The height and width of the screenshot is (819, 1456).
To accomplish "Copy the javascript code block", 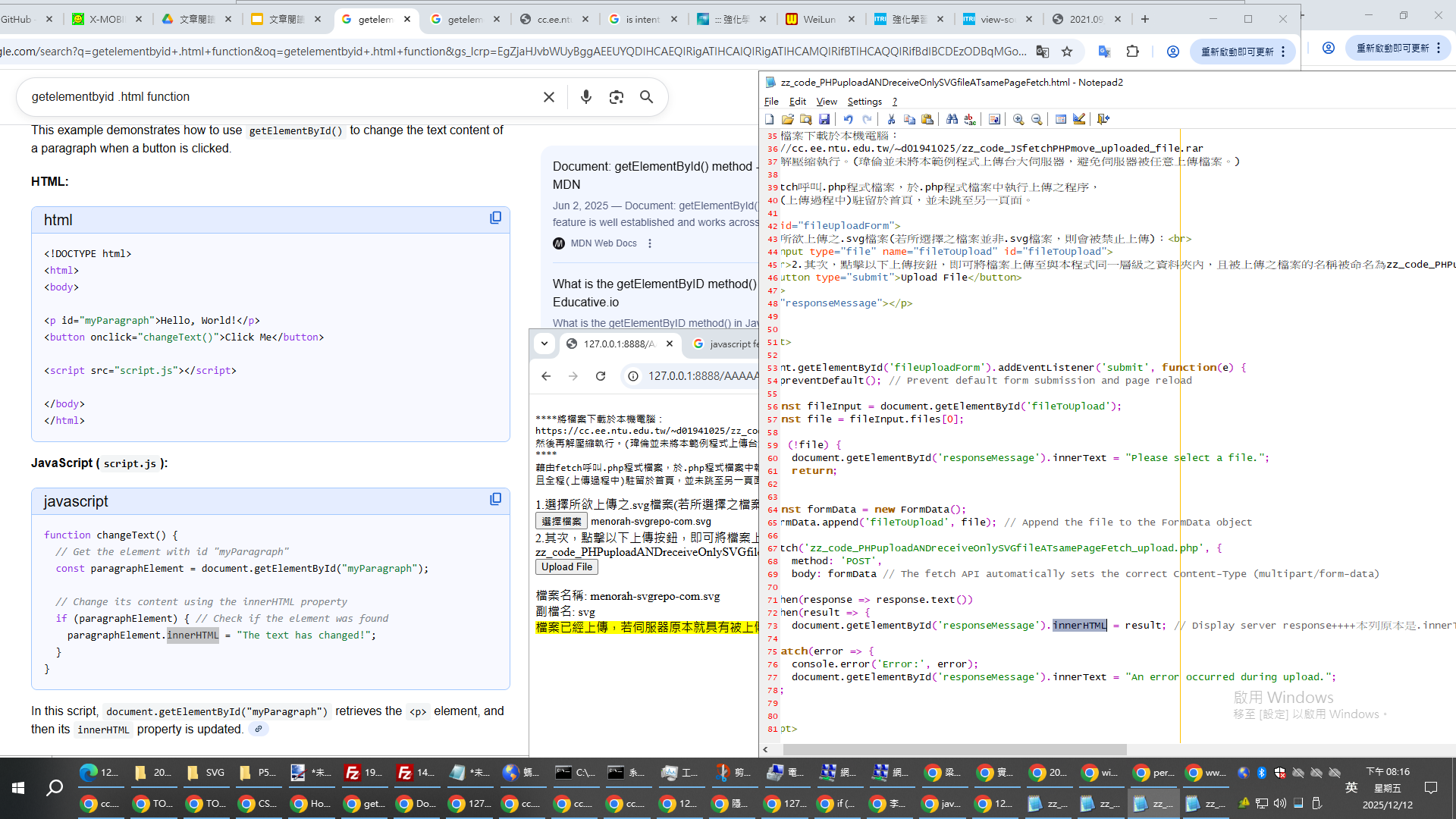I will [x=495, y=499].
